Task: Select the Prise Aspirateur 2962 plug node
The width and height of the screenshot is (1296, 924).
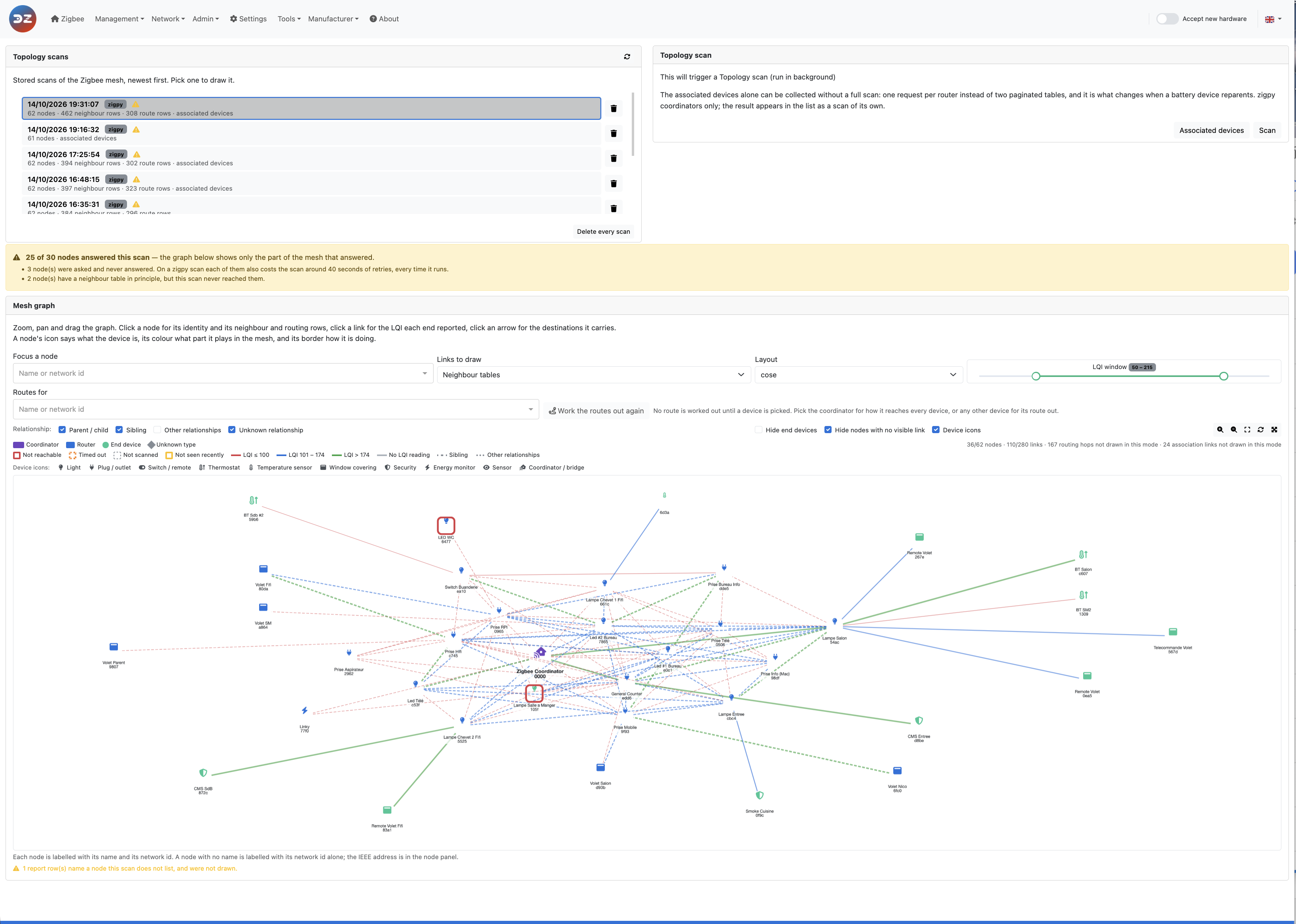Action: click(349, 653)
